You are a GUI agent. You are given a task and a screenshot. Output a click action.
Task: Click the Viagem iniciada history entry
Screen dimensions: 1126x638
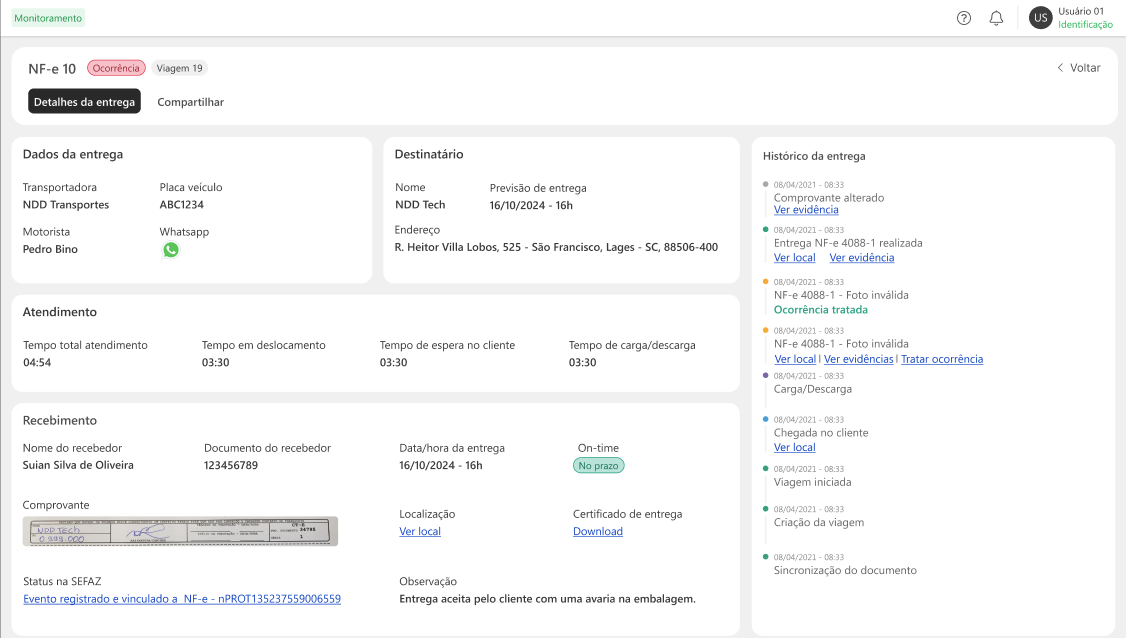[812, 482]
